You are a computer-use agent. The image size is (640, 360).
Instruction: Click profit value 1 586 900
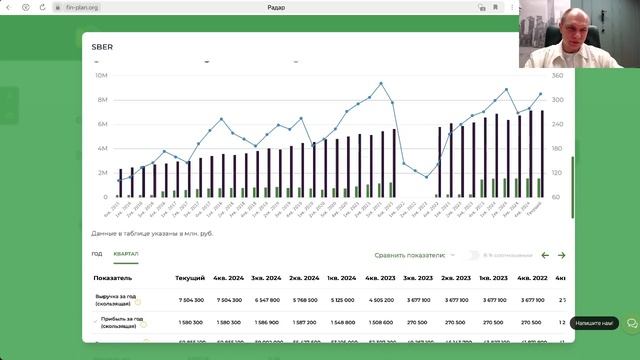(x=267, y=322)
